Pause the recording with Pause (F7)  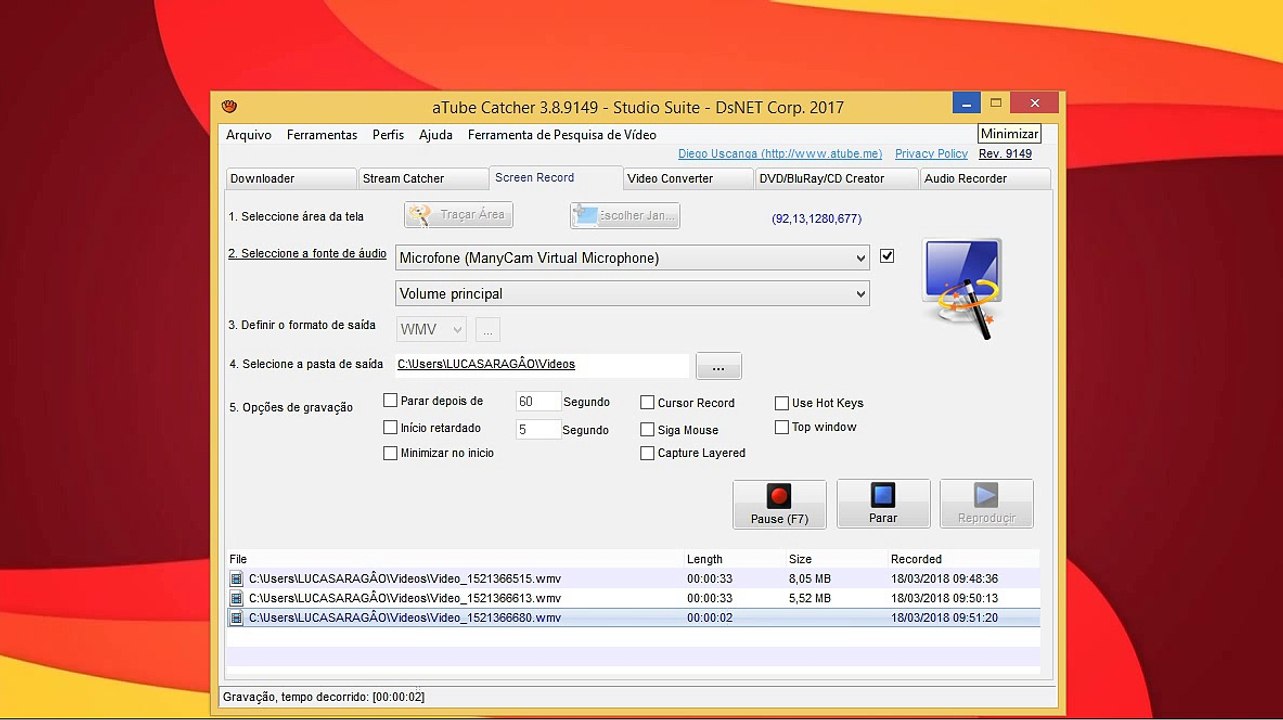tap(779, 504)
